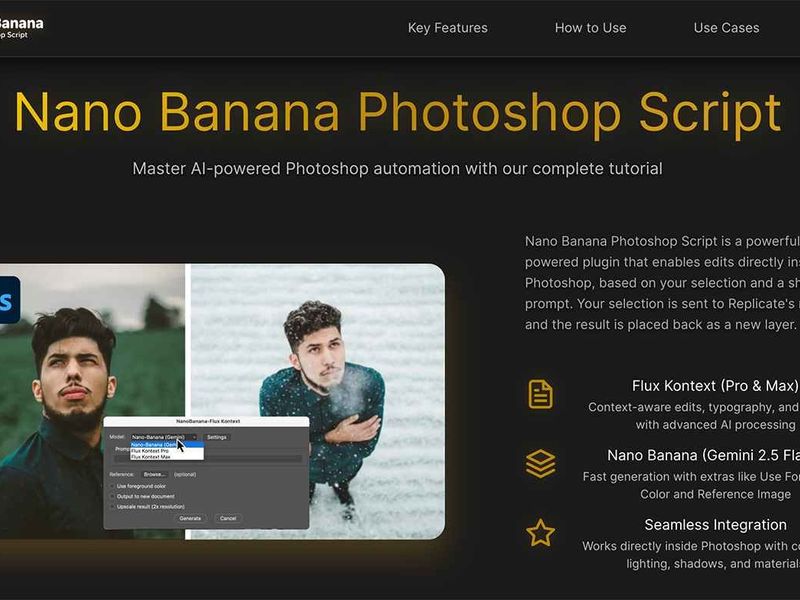Viewport: 800px width, 600px height.
Task: Click the Flux Kontext (Pro & Max) title
Action: (715, 386)
